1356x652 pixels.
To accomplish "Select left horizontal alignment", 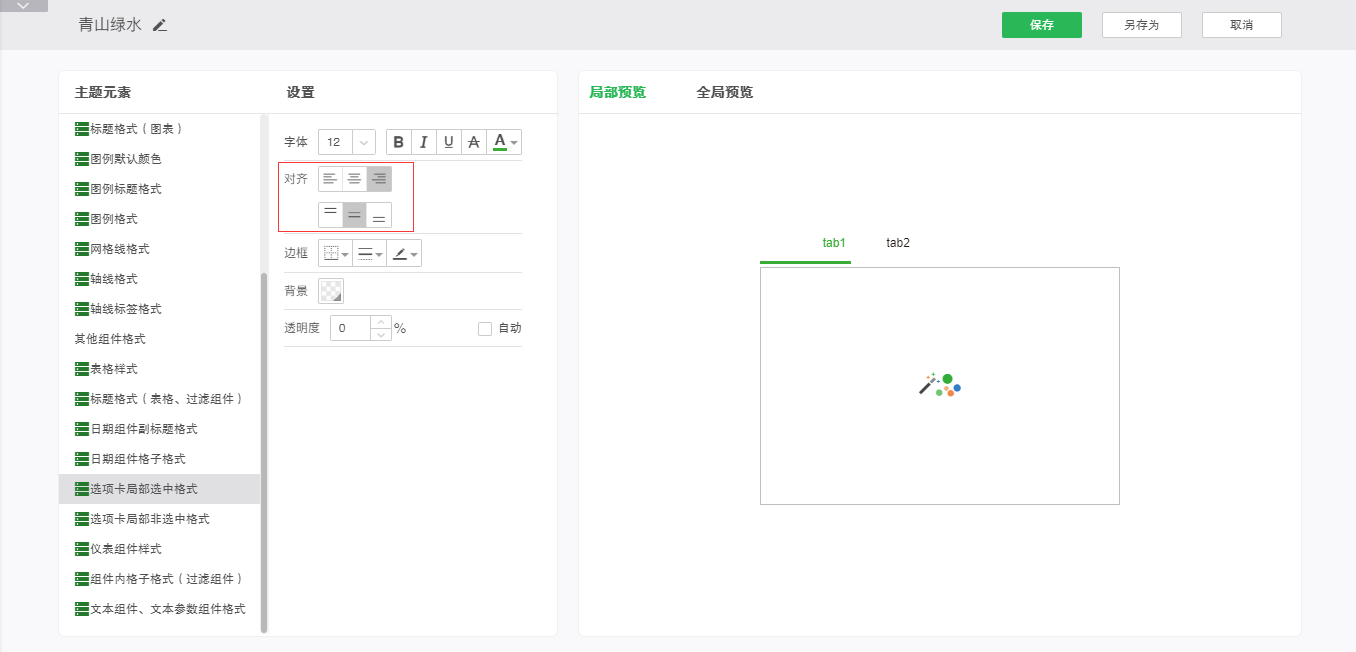I will pyautogui.click(x=330, y=179).
